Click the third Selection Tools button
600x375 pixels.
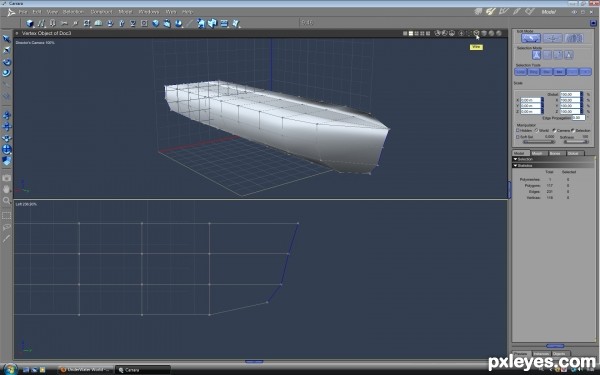pos(546,72)
